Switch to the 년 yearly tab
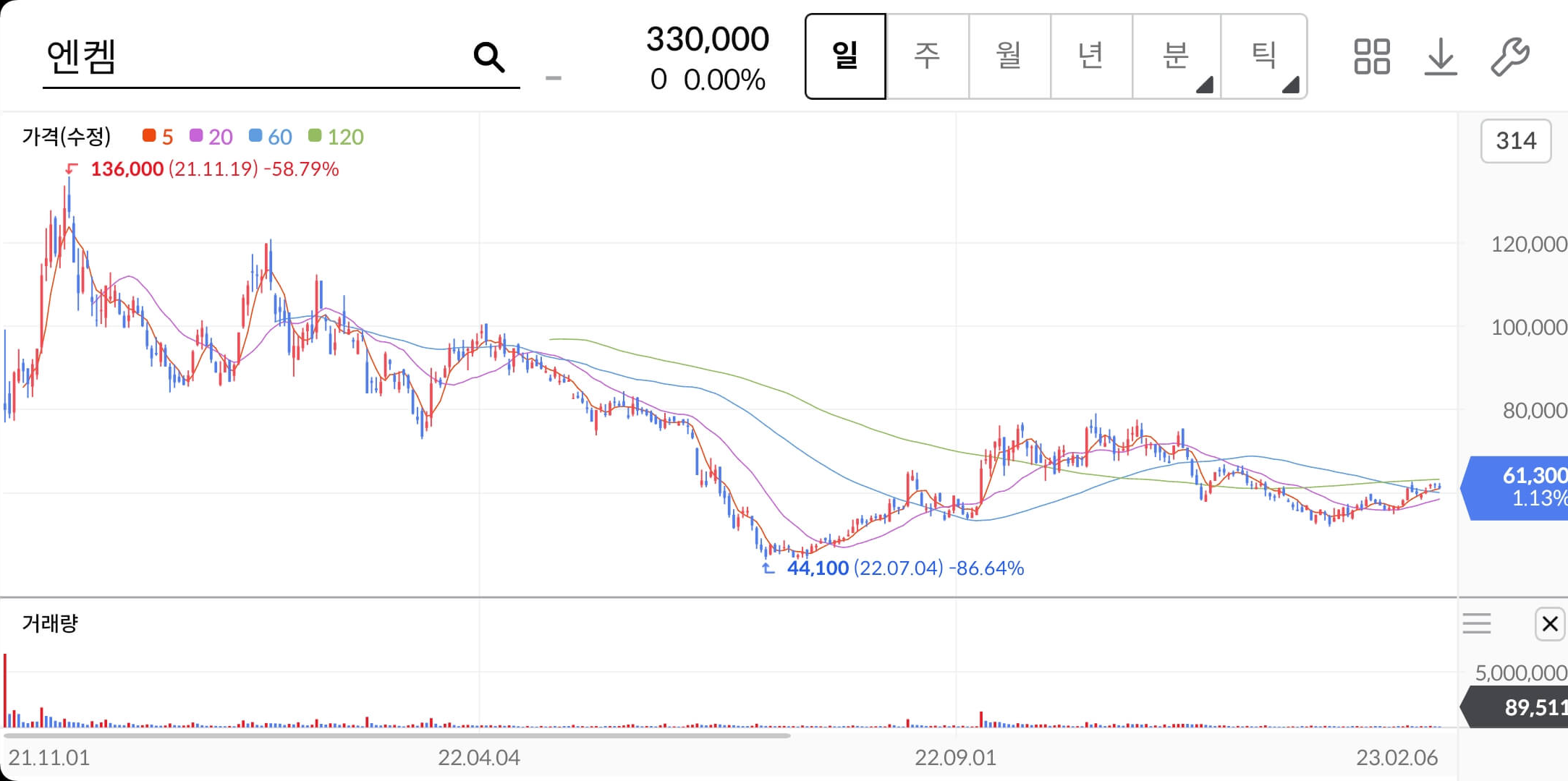1568x781 pixels. point(1090,56)
